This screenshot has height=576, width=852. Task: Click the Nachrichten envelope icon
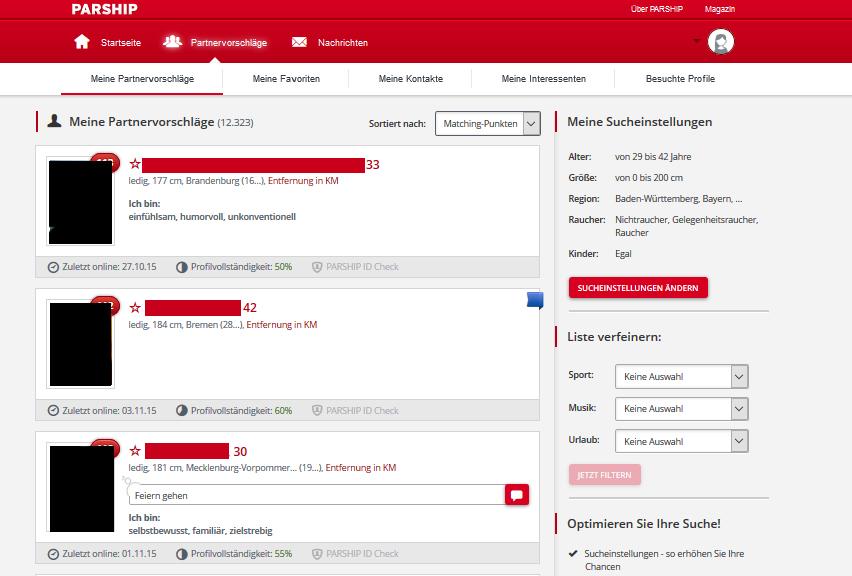pos(299,42)
